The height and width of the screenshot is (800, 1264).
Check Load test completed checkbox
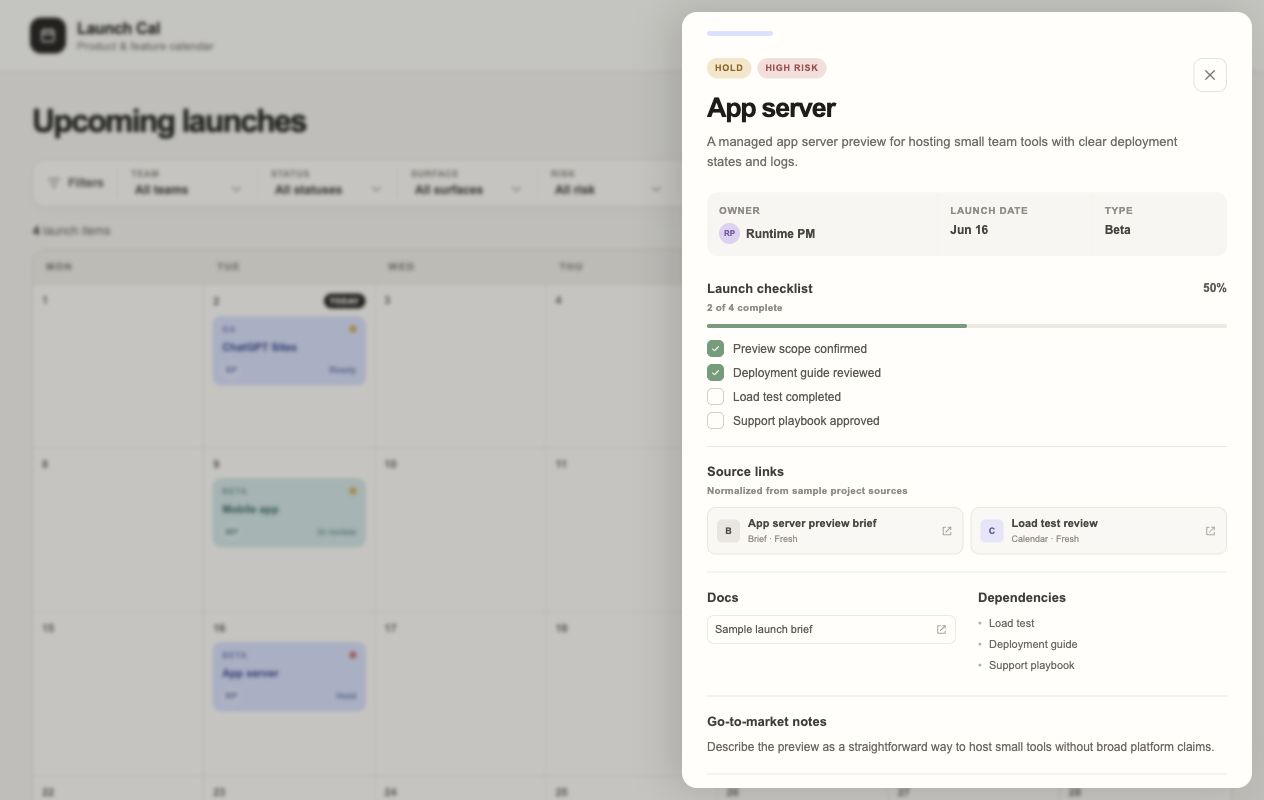click(715, 397)
